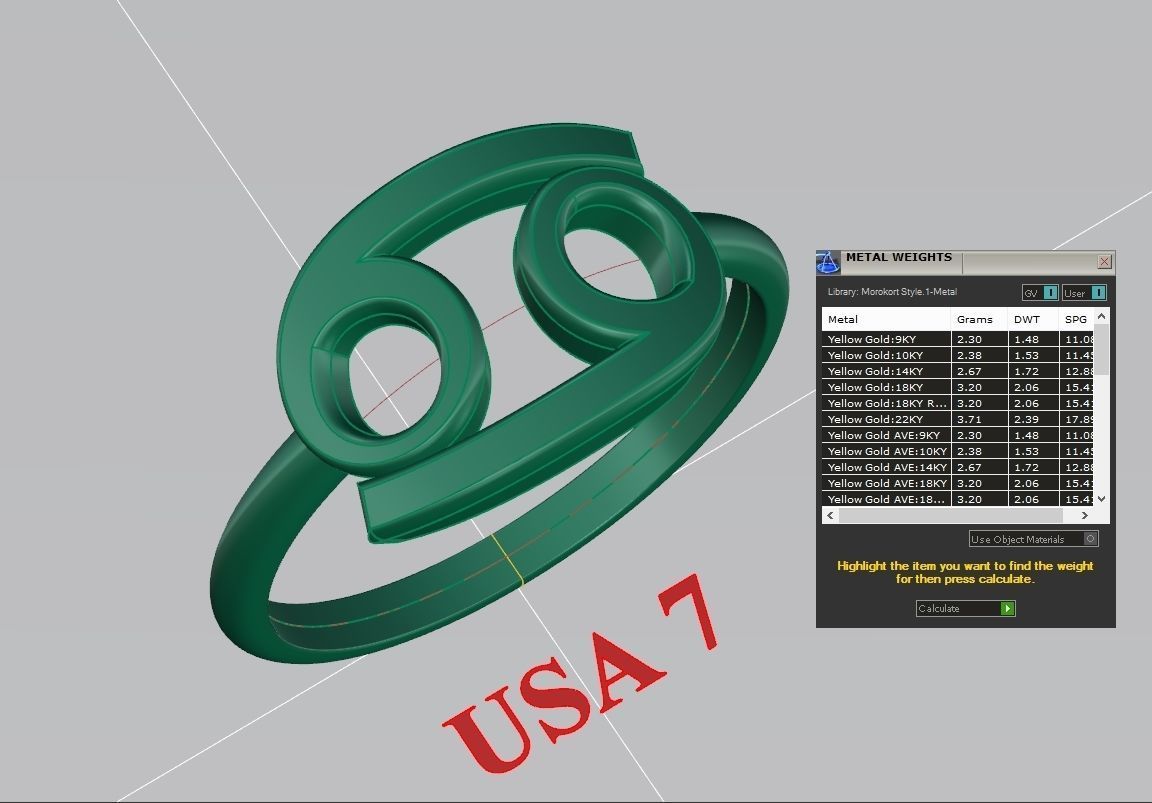Click scroll-down arrow of metals list
1152x803 pixels.
1101,499
